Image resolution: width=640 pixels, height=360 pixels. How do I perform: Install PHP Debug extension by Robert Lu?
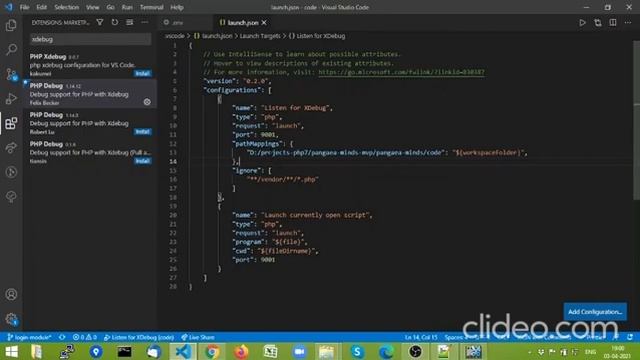pyautogui.click(x=142, y=131)
